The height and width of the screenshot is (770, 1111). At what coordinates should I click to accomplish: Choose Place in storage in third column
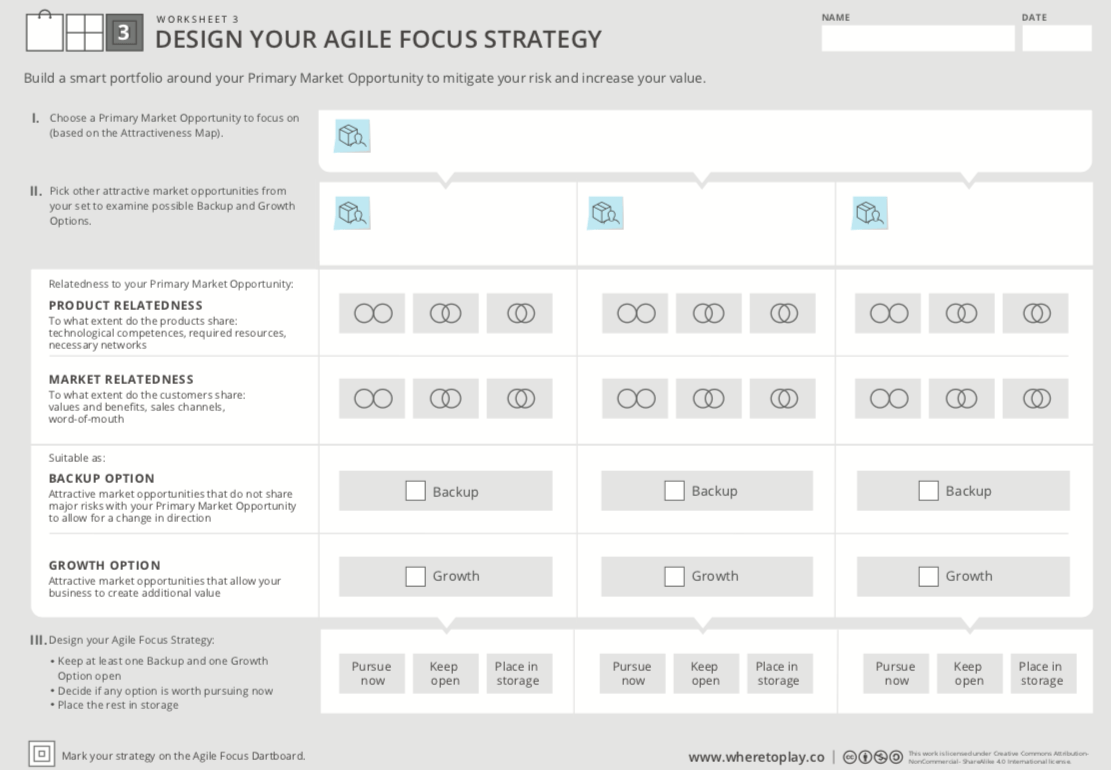(1043, 673)
